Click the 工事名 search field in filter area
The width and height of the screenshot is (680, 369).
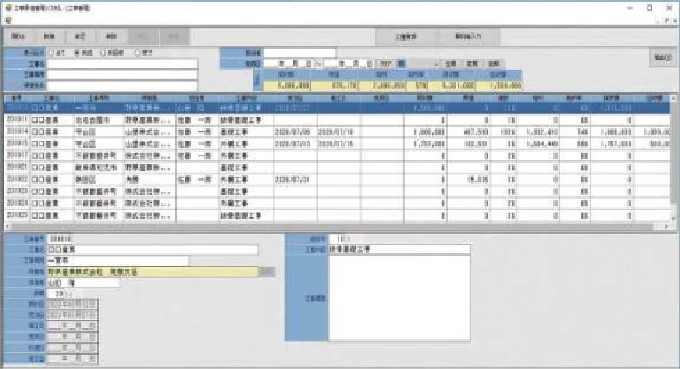point(122,64)
